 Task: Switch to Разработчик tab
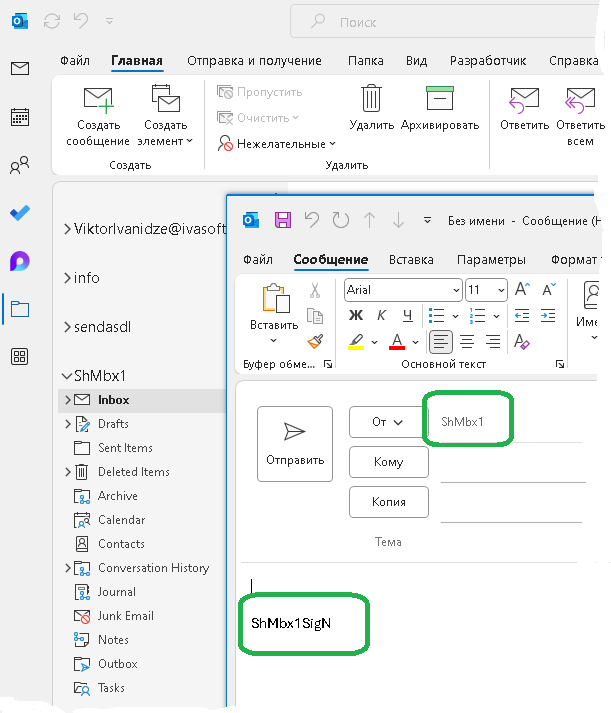488,60
